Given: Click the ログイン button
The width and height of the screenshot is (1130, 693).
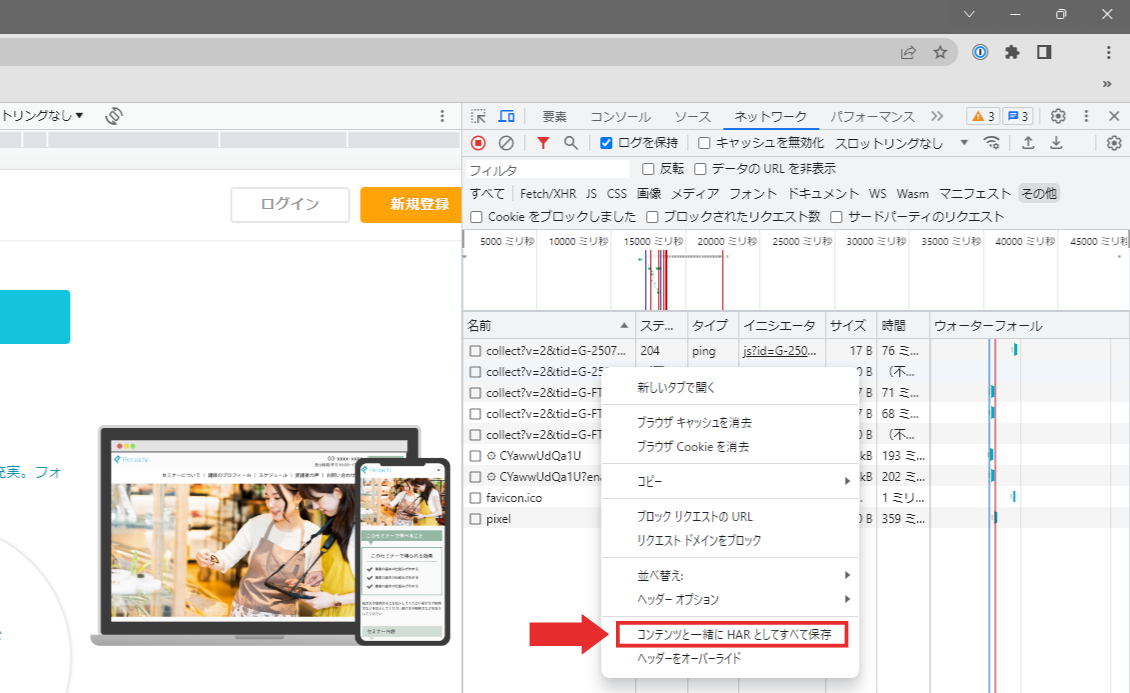Looking at the screenshot, I should pos(290,205).
